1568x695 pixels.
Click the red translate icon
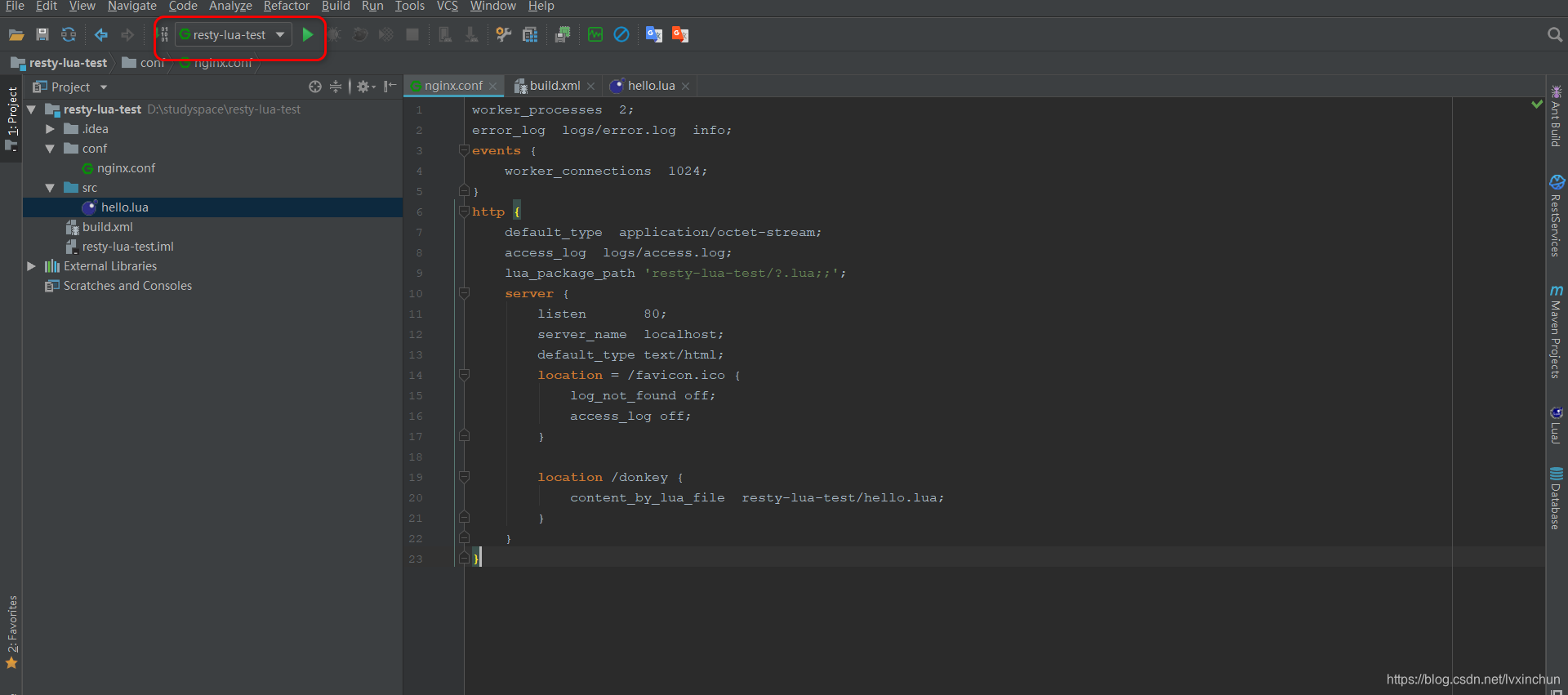[x=680, y=34]
